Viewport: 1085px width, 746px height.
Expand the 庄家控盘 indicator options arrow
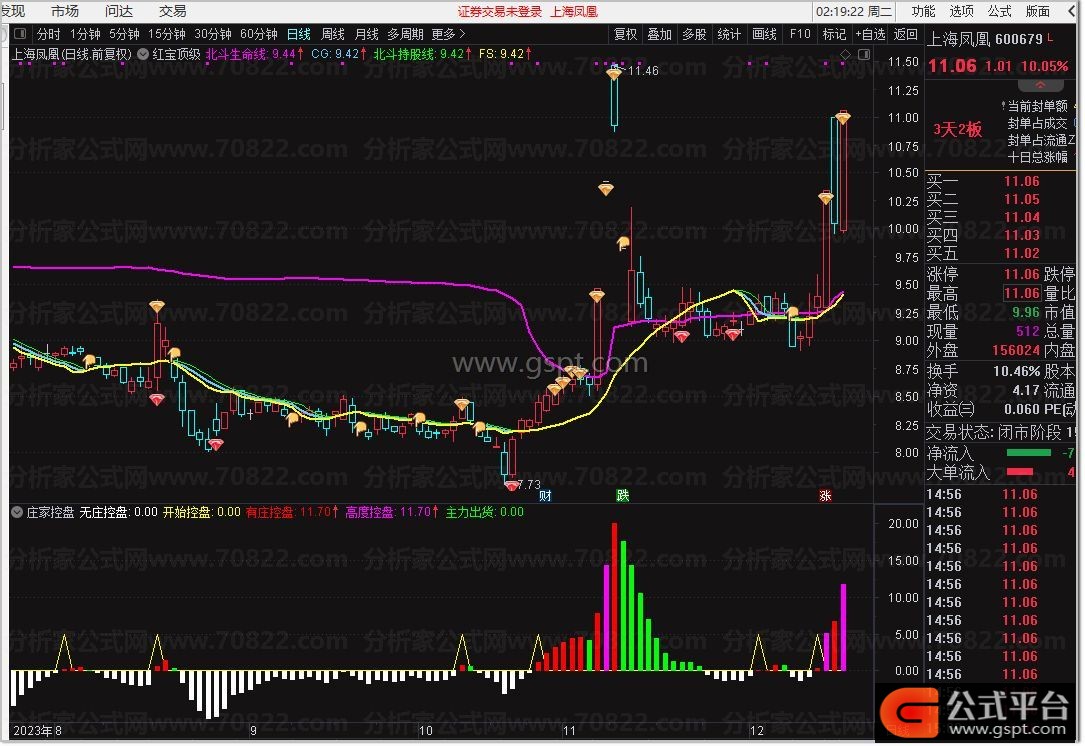(17, 513)
